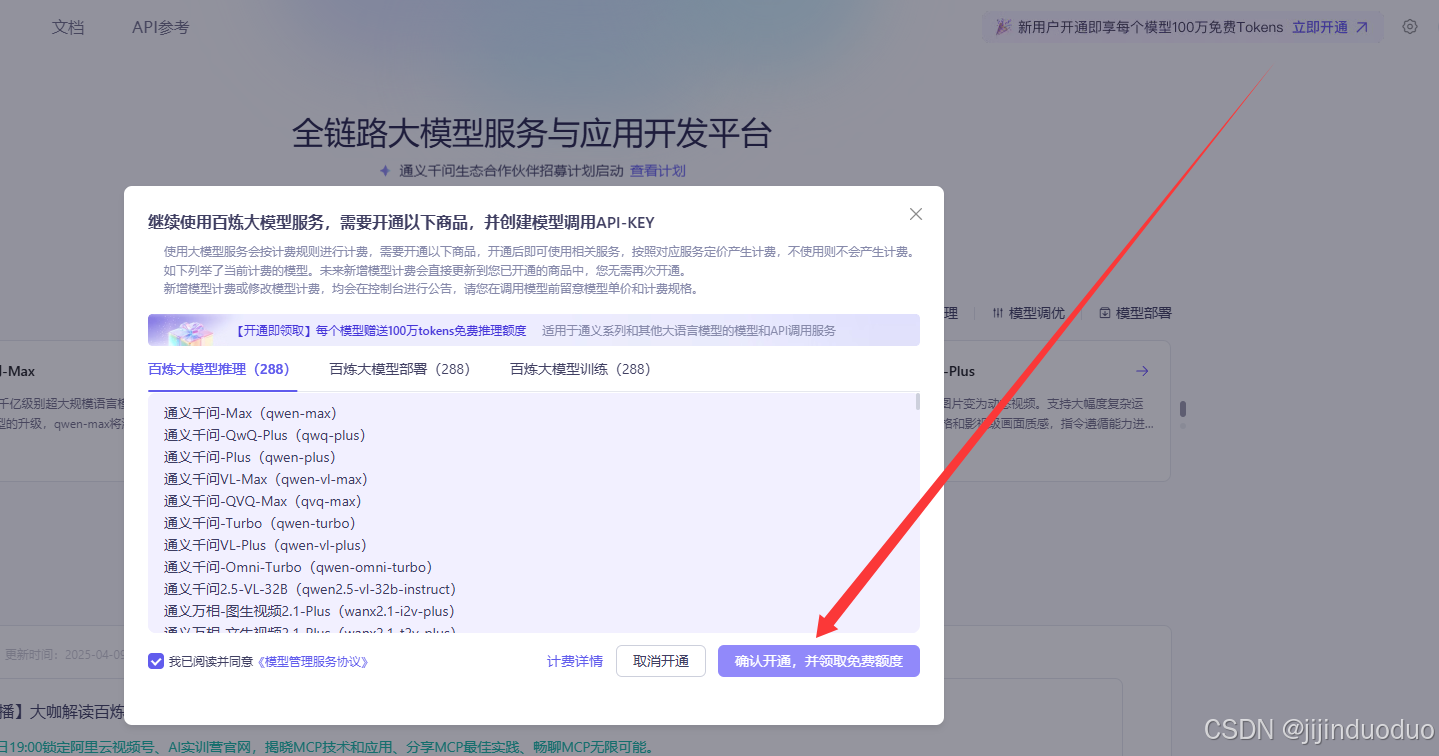The width and height of the screenshot is (1439, 756).
Task: Click the 模型部署 text in background page
Action: (x=1144, y=313)
